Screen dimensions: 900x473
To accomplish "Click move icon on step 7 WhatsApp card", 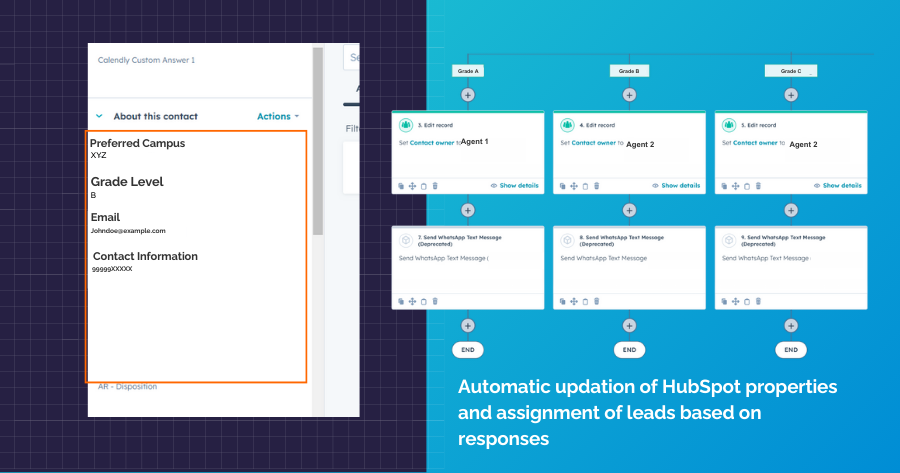I will (x=412, y=301).
